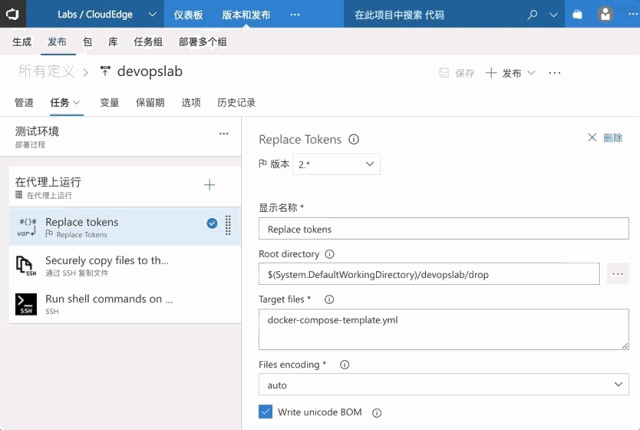
Task: Open the 历史记录 history tab
Action: [x=236, y=103]
